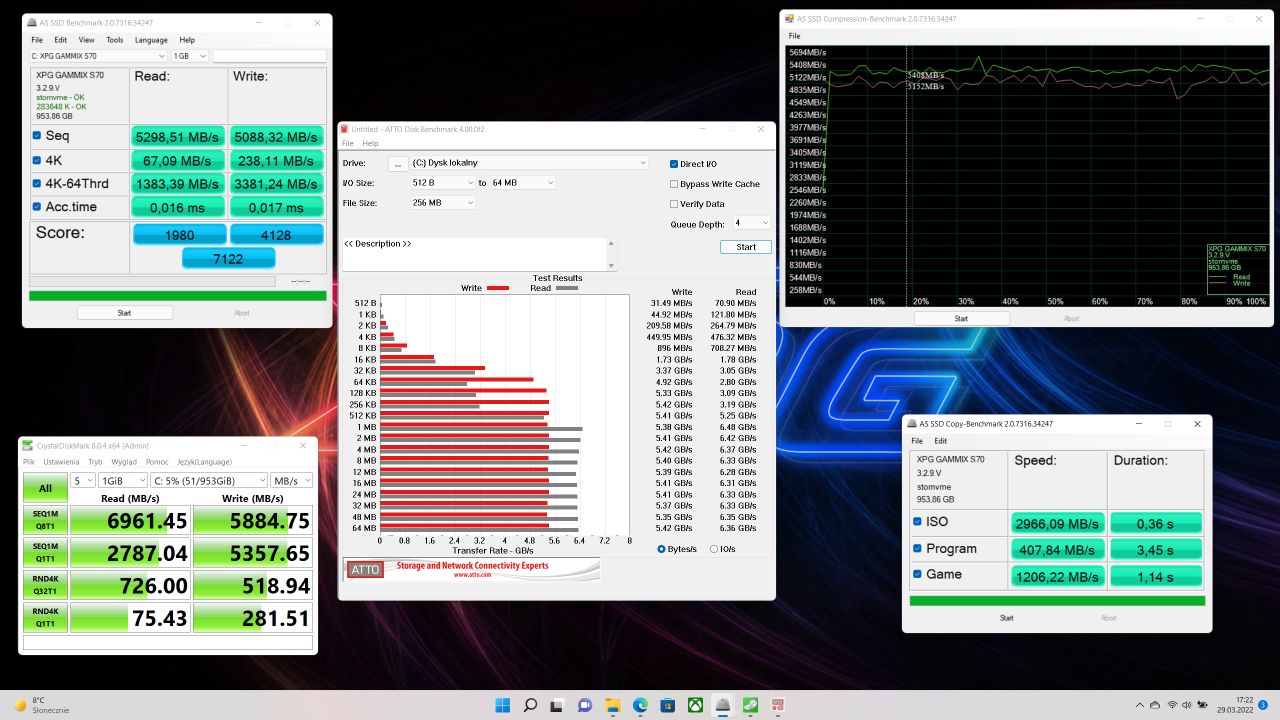Click CrystalDiskMark title bar icon

click(x=29, y=445)
